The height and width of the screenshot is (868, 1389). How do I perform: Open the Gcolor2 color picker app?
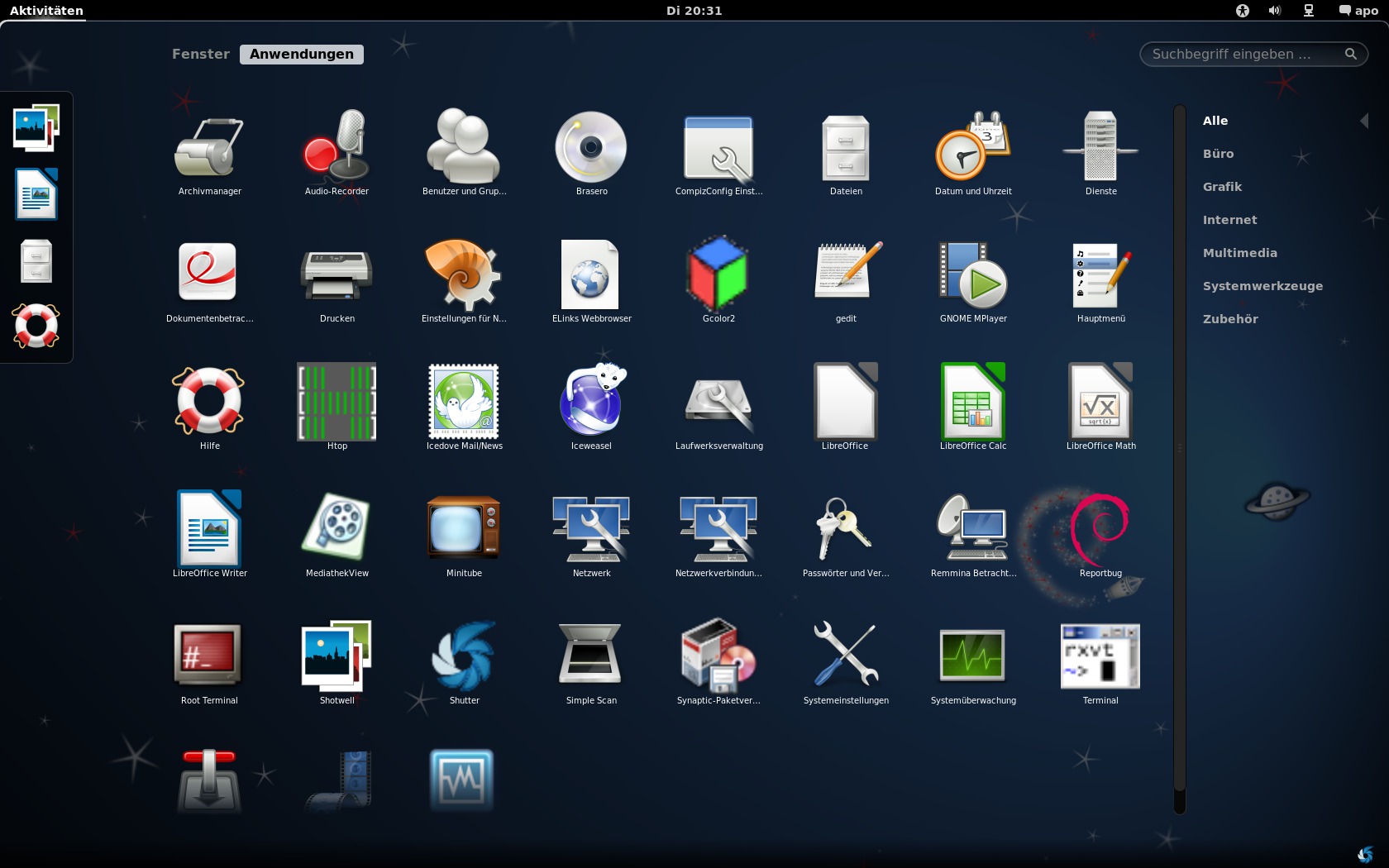click(718, 280)
